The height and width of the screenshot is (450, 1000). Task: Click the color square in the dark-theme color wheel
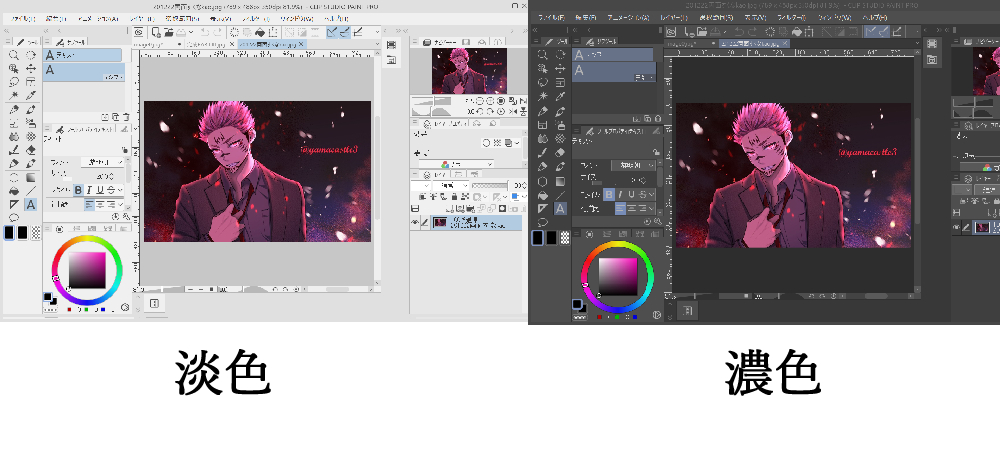(617, 277)
